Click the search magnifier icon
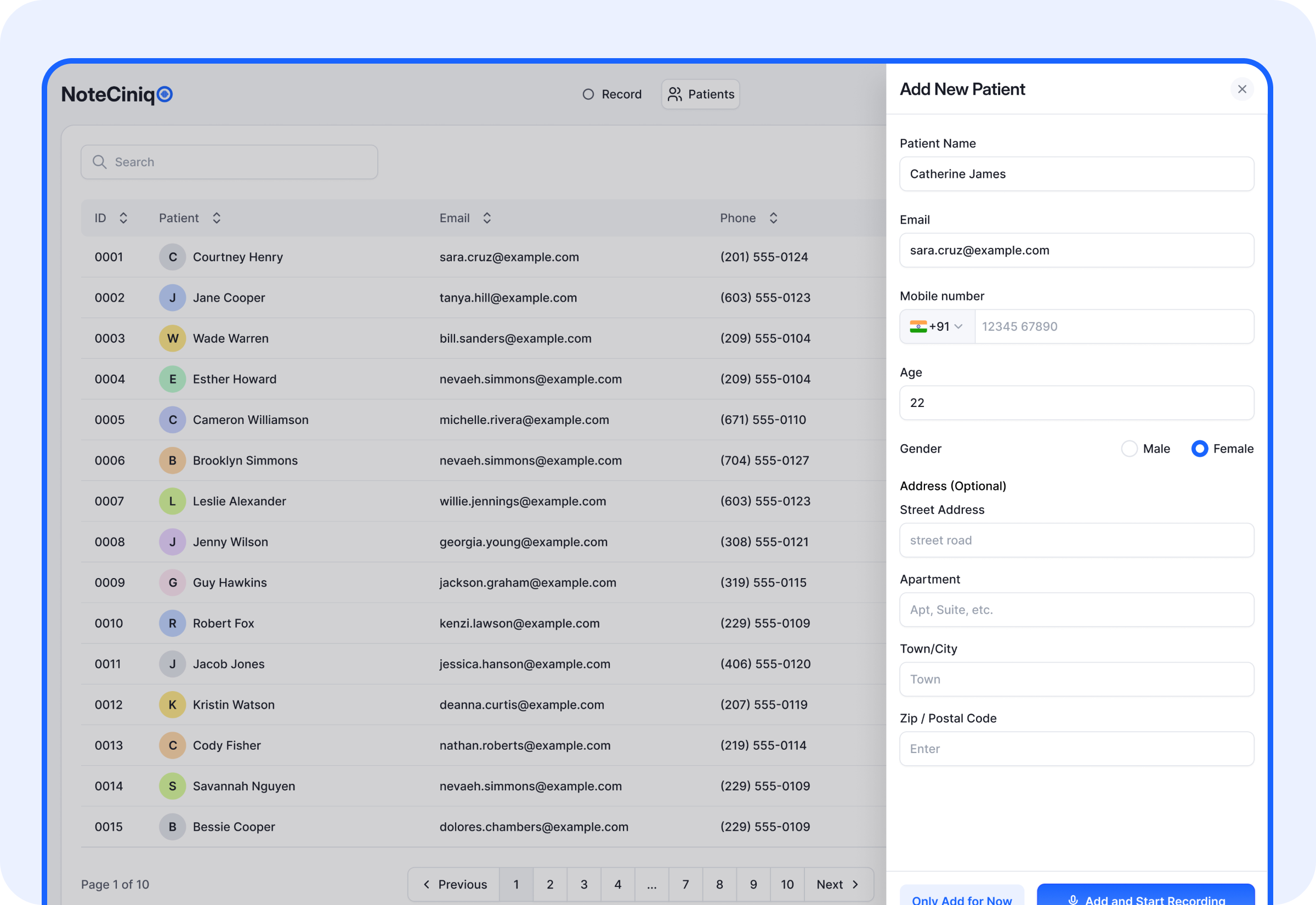 coord(100,162)
